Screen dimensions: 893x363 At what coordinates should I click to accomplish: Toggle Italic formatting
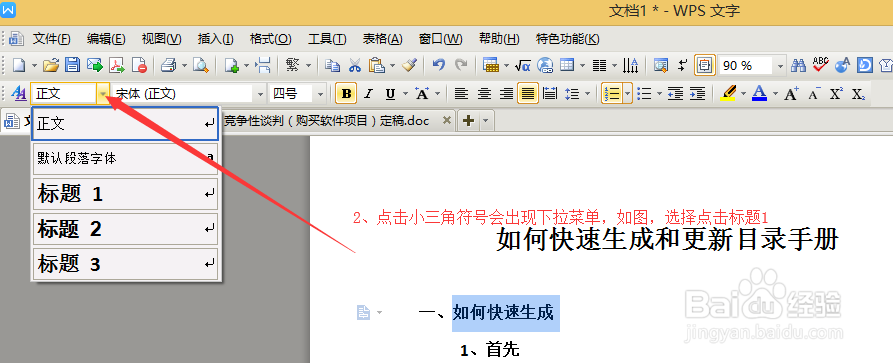[x=368, y=93]
